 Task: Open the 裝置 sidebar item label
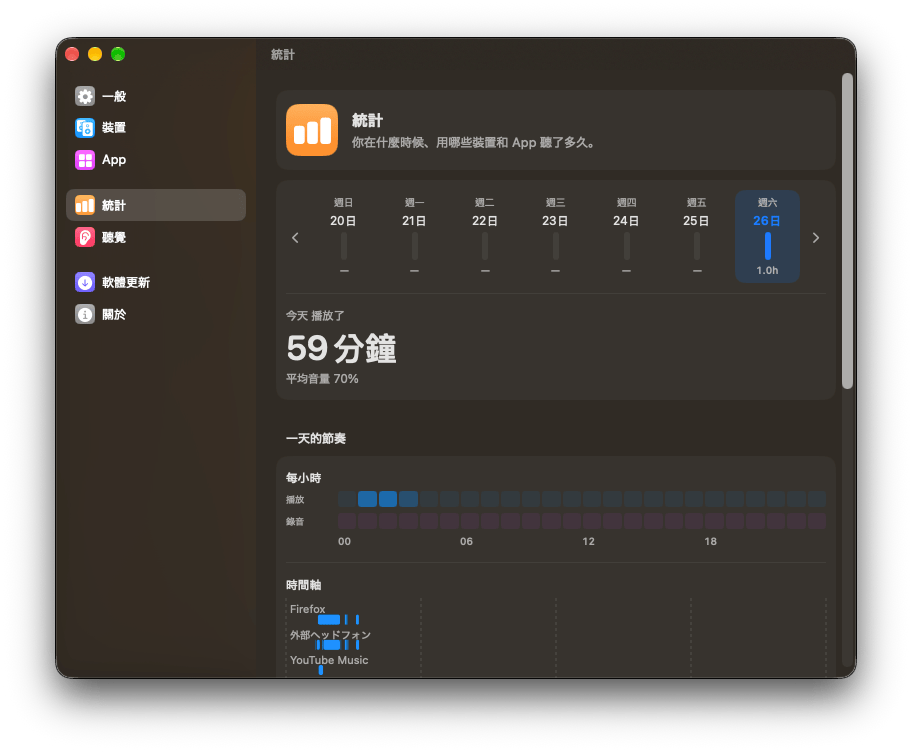[114, 127]
